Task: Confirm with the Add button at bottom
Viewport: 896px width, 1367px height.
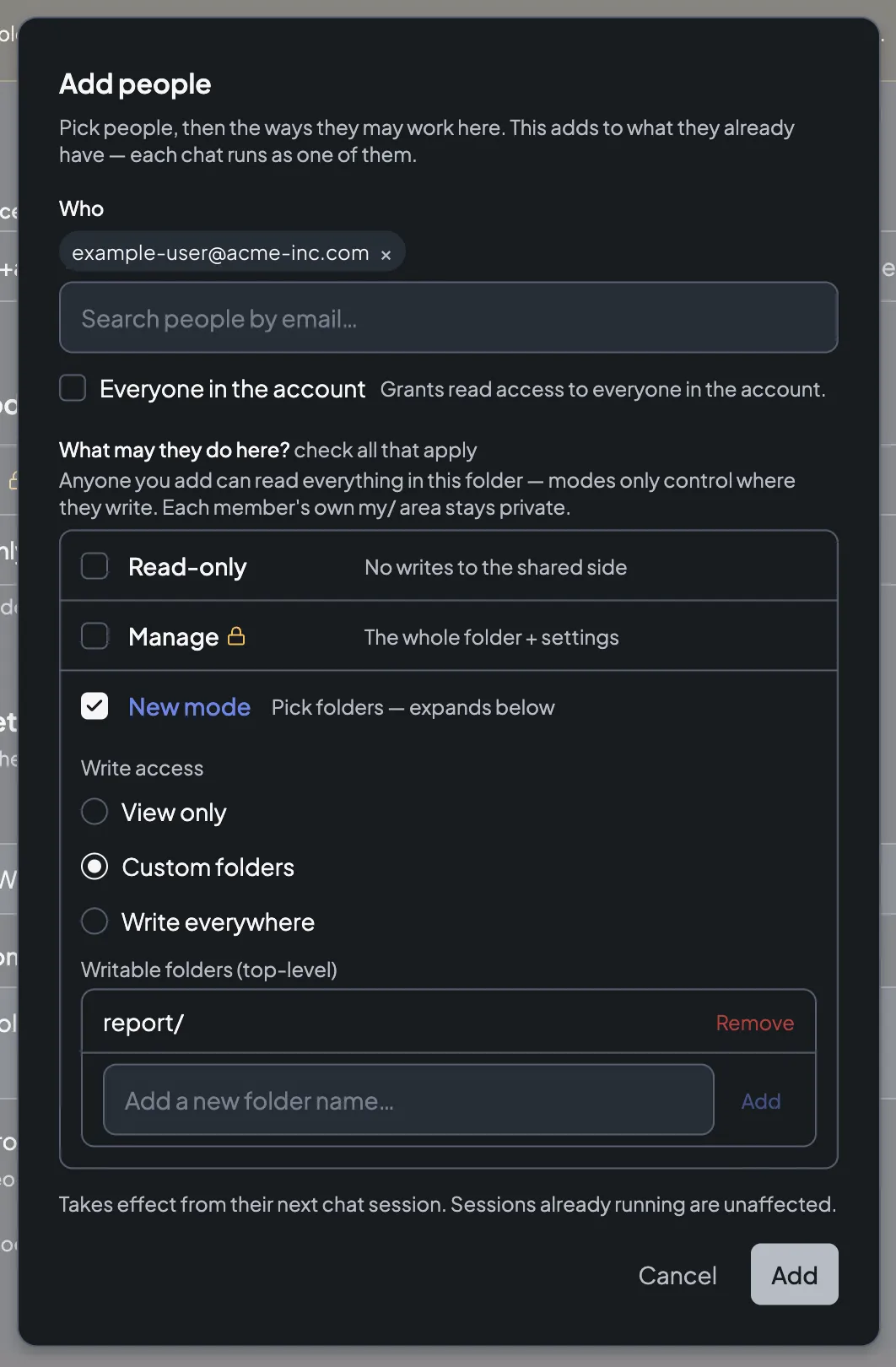Action: point(795,1274)
